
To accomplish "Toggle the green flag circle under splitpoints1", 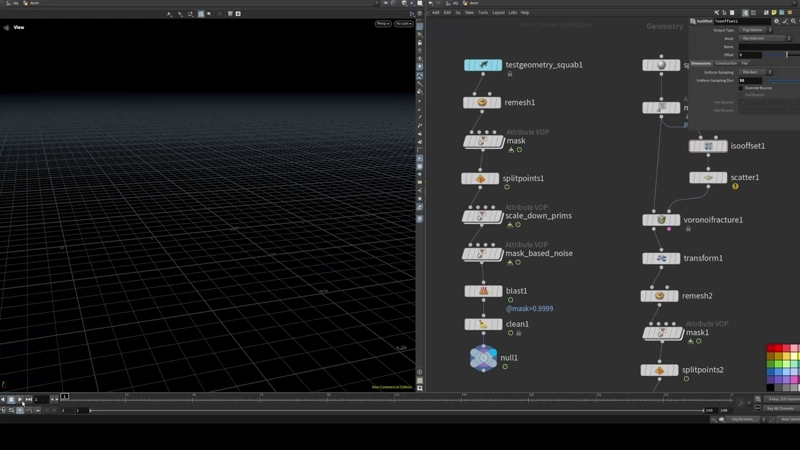I will tap(507, 187).
